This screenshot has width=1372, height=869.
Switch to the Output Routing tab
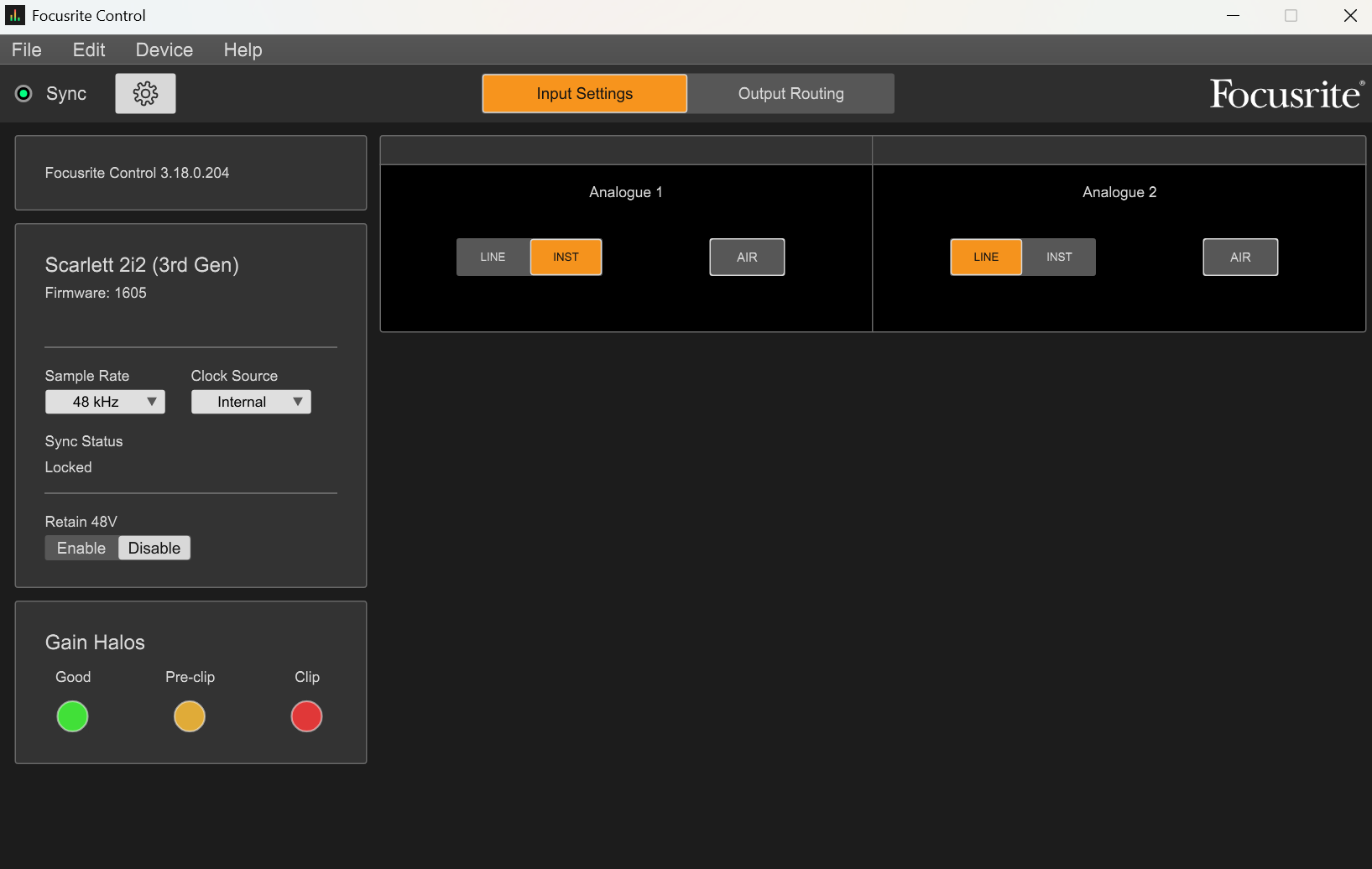791,93
